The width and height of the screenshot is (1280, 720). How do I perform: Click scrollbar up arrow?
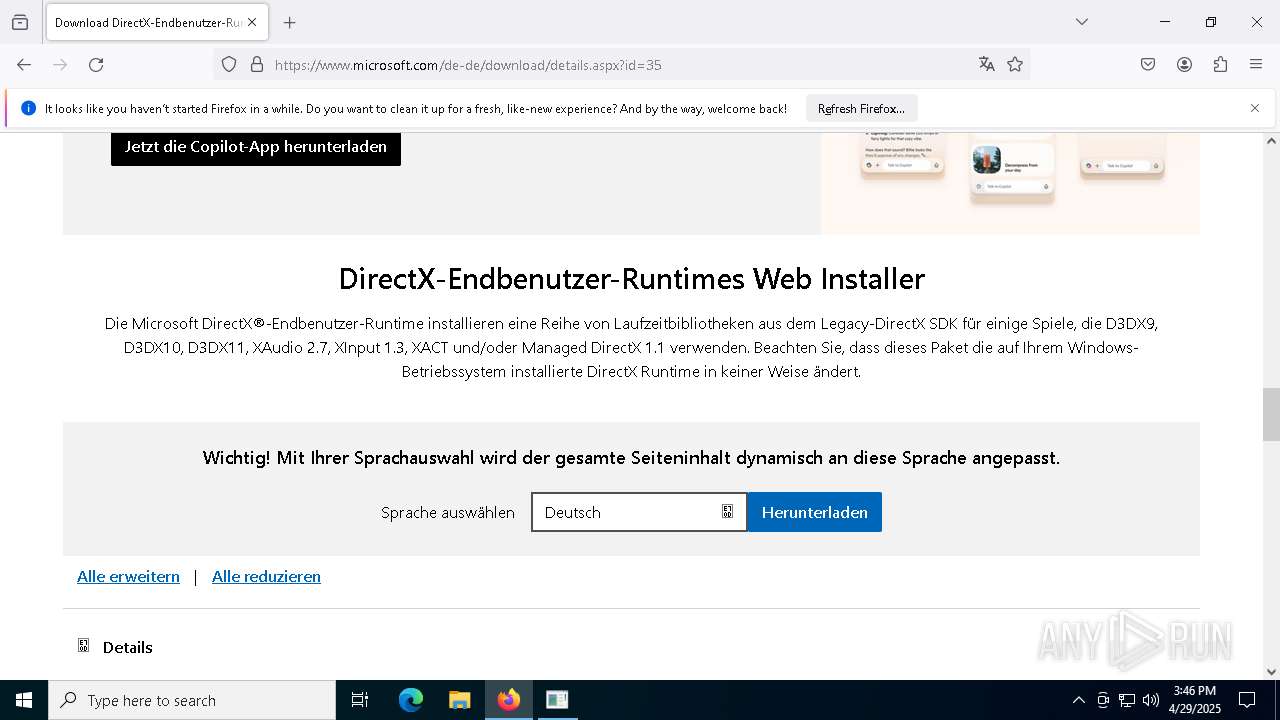coord(1271,141)
